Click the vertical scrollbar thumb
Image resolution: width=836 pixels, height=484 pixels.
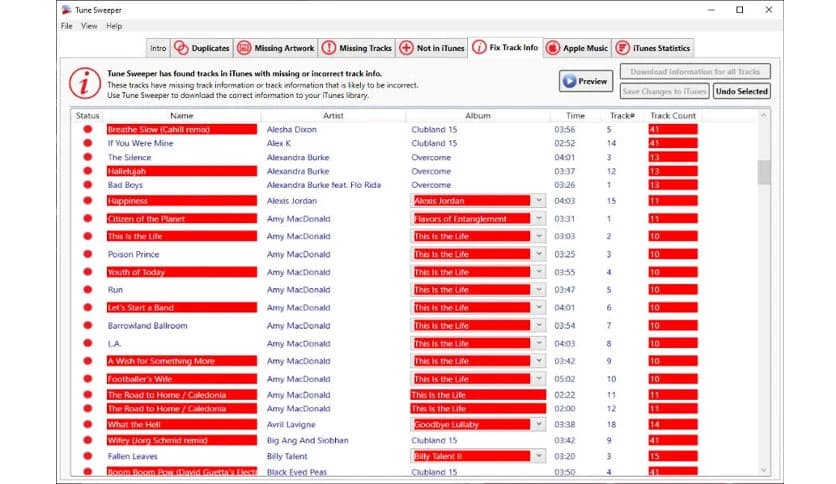[764, 172]
